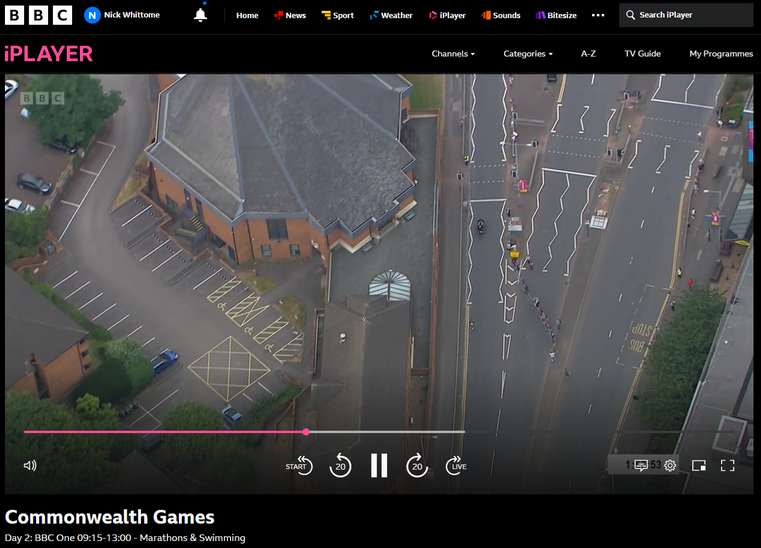761x548 pixels.
Task: Enable picture-in-picture mode
Action: (x=699, y=465)
